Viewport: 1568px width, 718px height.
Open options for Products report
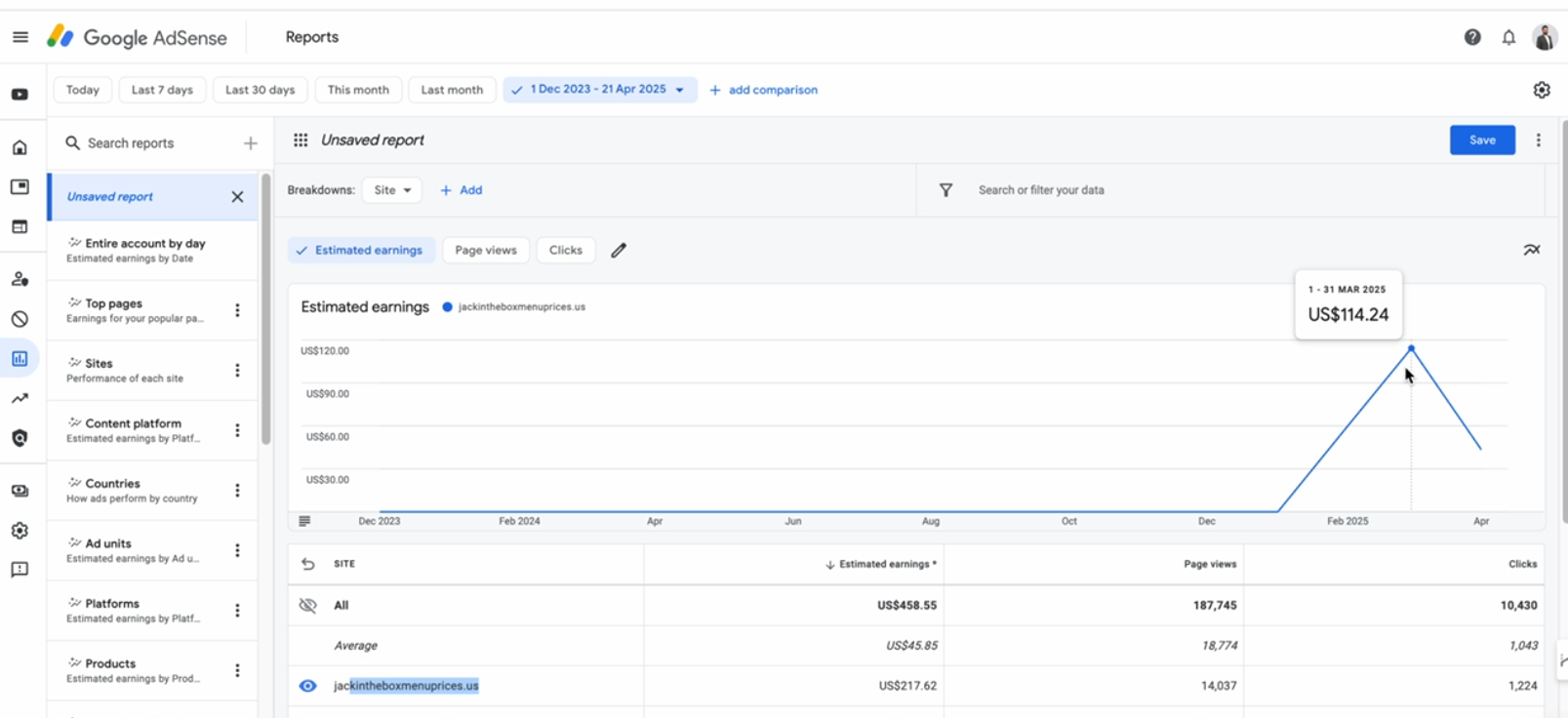coord(237,670)
